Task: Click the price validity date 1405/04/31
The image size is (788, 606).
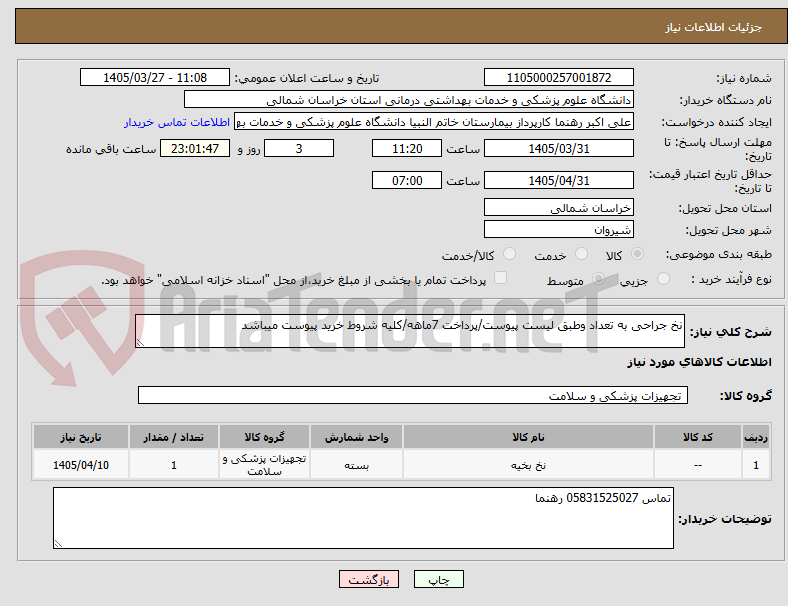Action: coord(559,180)
